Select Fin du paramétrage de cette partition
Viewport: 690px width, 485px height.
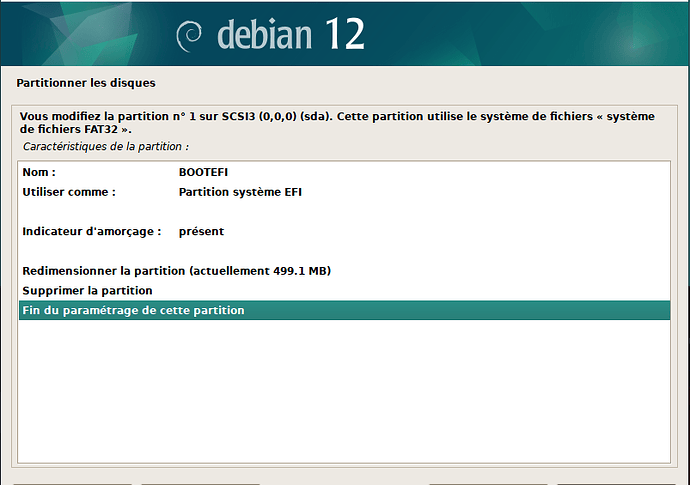[x=344, y=310]
